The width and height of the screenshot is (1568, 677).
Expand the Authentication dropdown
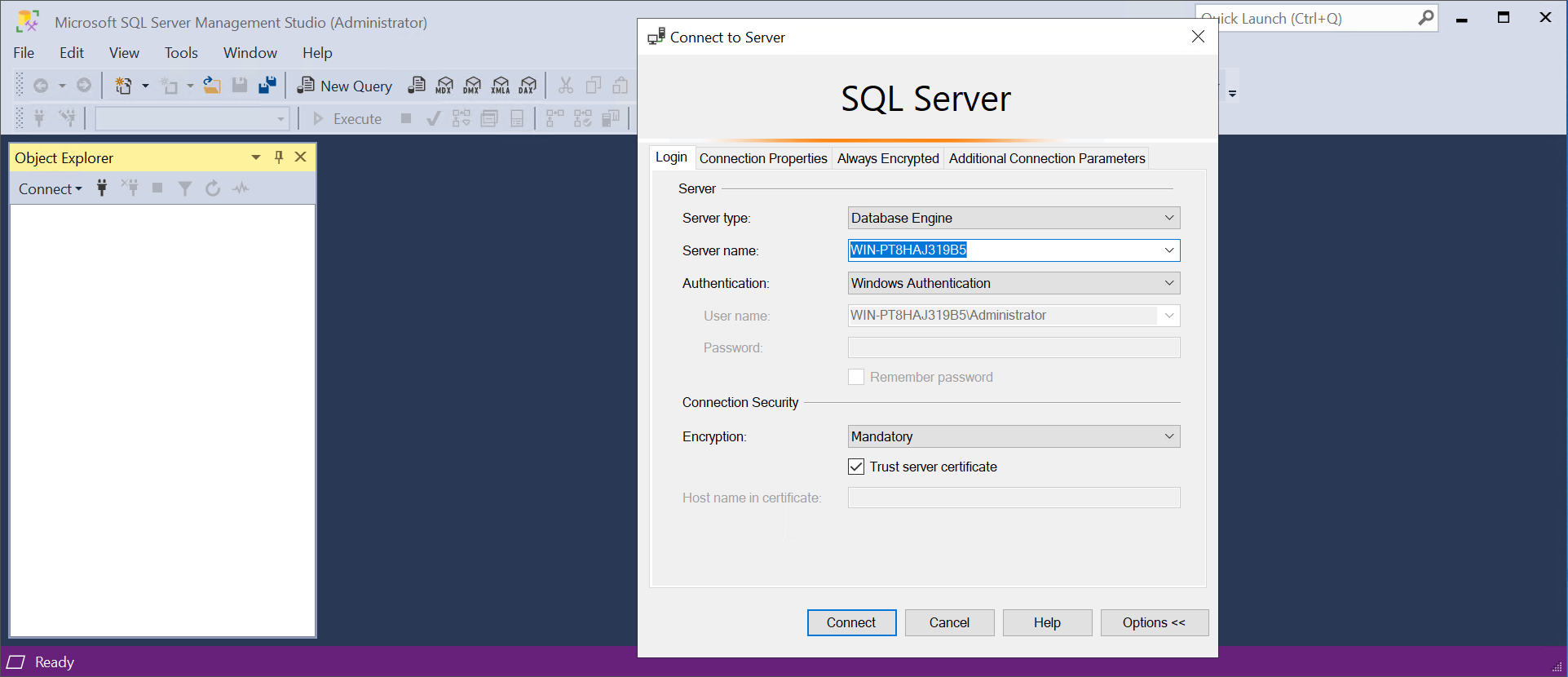pos(1169,283)
